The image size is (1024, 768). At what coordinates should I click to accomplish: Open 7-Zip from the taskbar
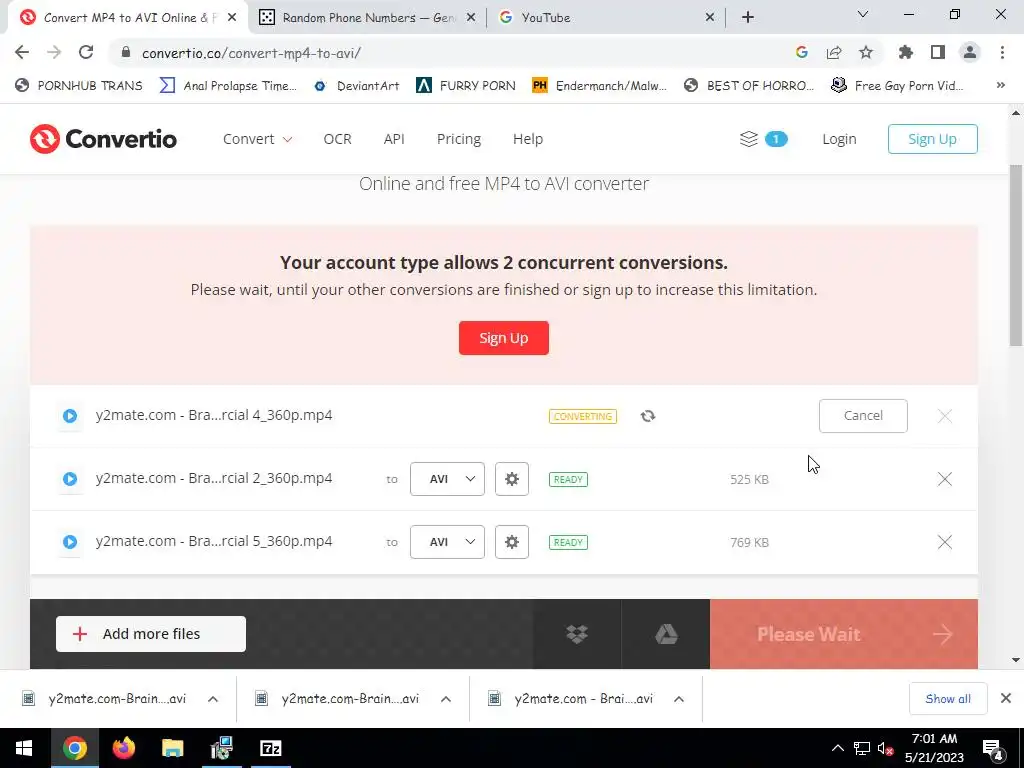tap(270, 748)
